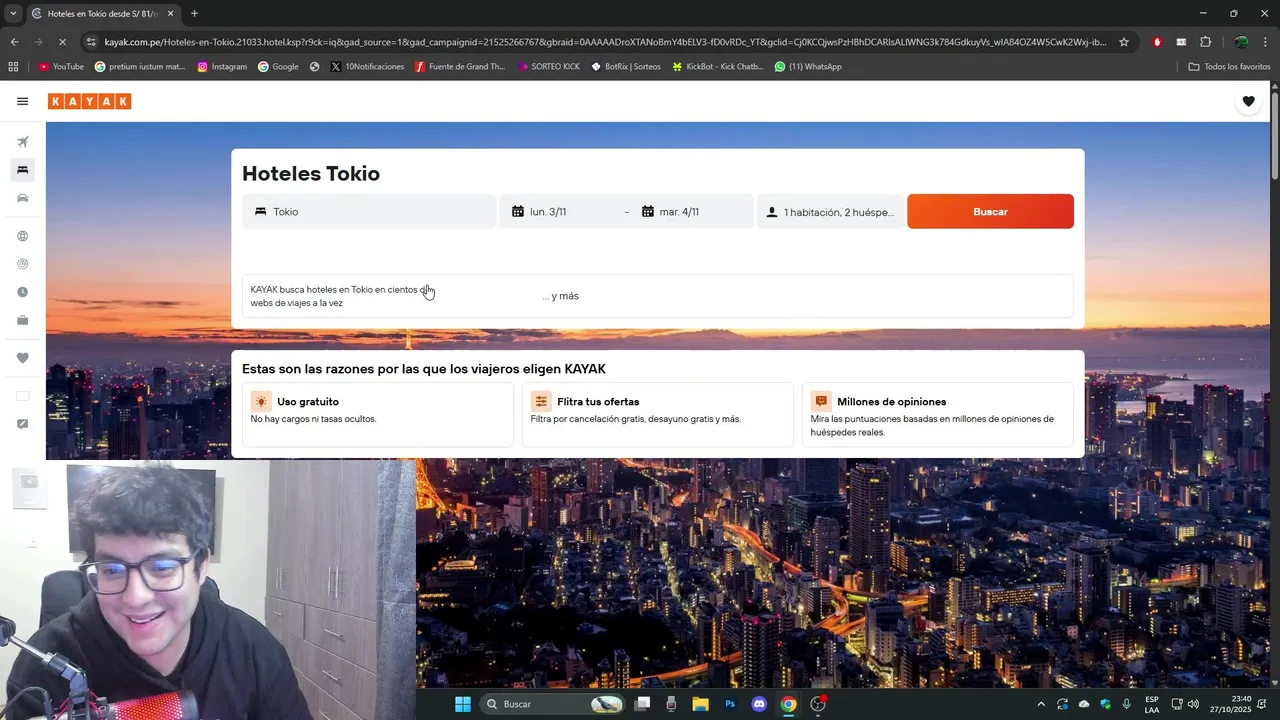Image resolution: width=1280 pixels, height=720 pixels.
Task: Open a new browser tab
Action: tap(194, 13)
